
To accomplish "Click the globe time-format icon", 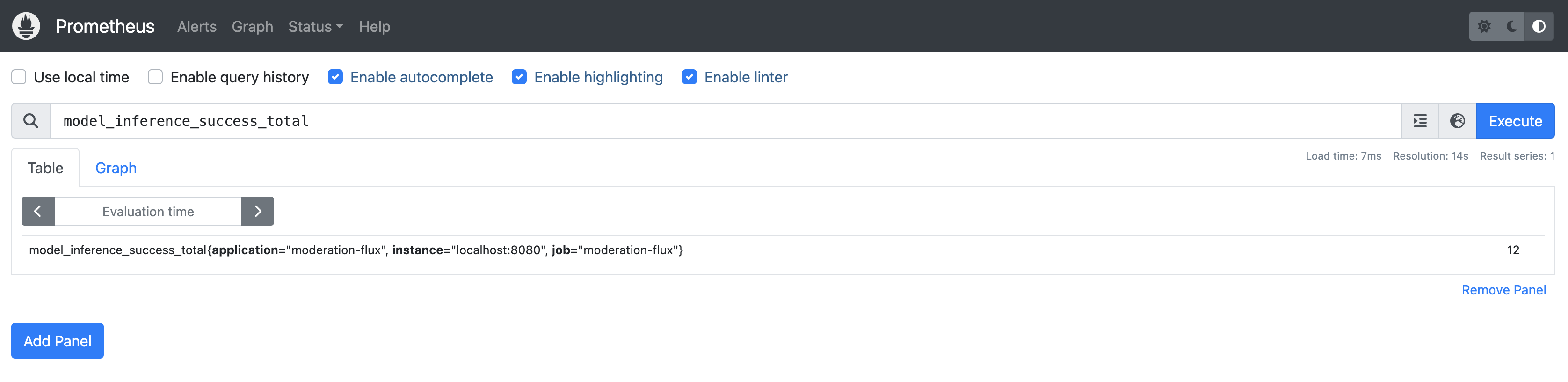I will pos(1457,121).
